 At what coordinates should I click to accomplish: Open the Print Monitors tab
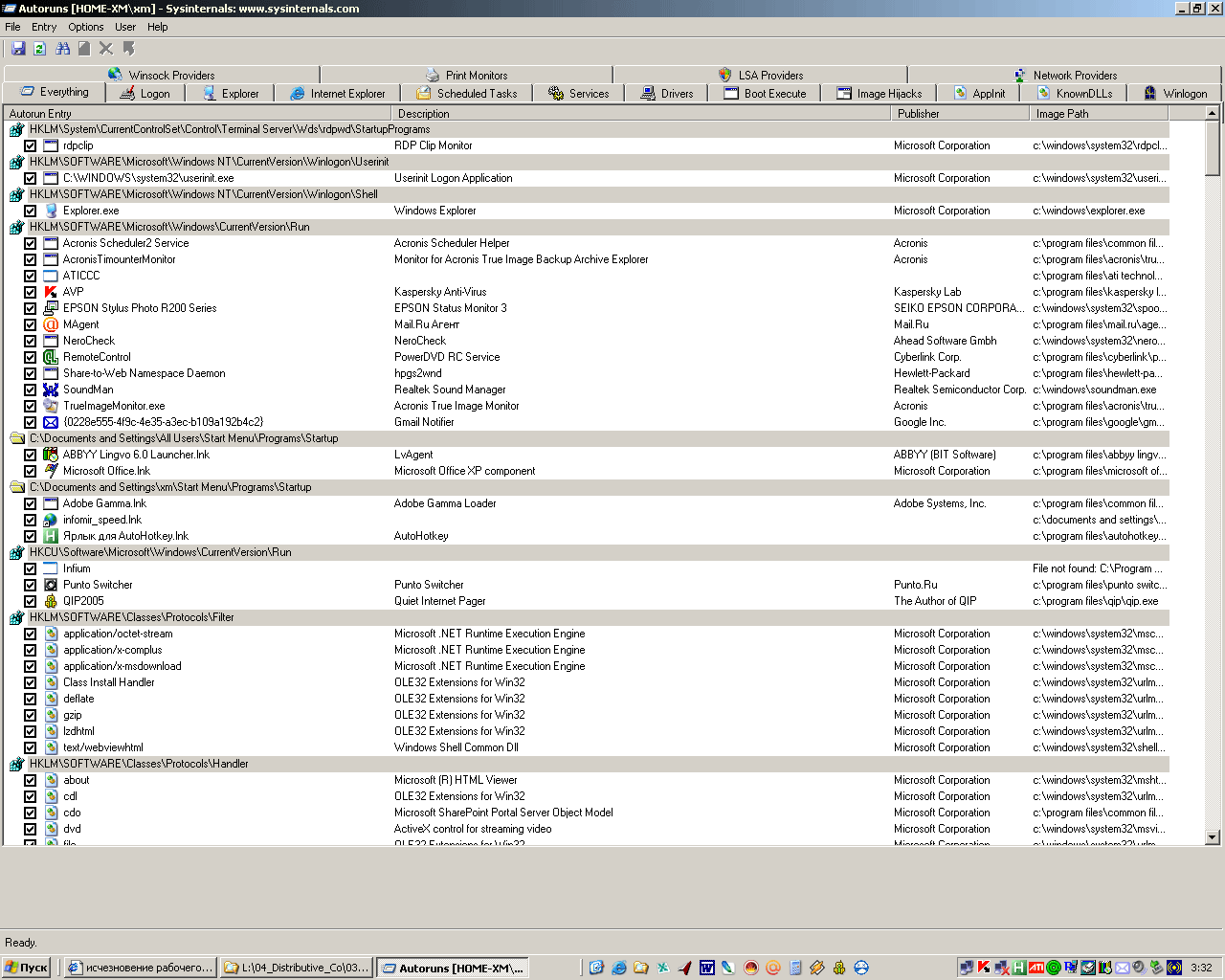point(467,75)
